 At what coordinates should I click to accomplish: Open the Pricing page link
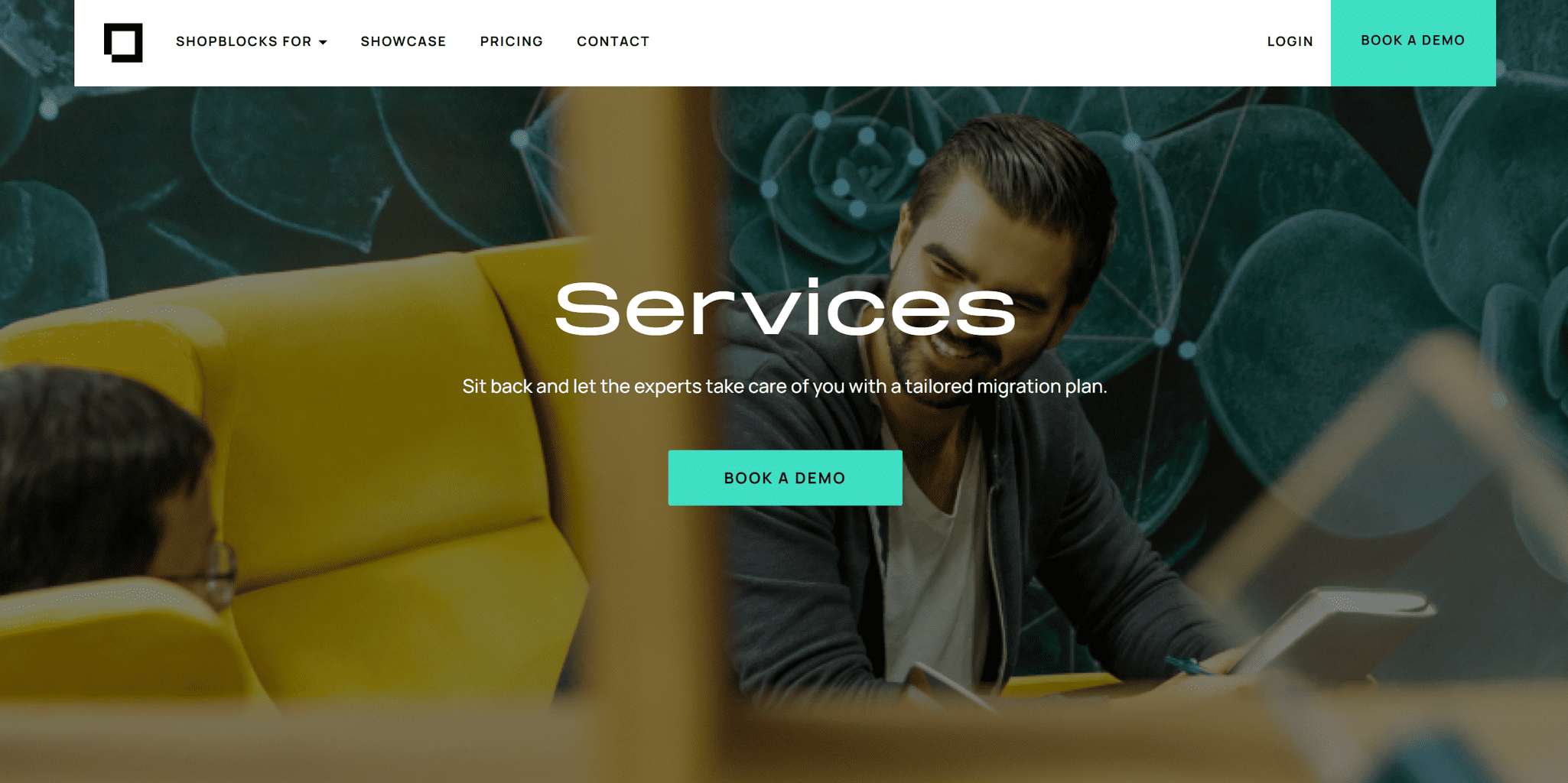tap(511, 41)
